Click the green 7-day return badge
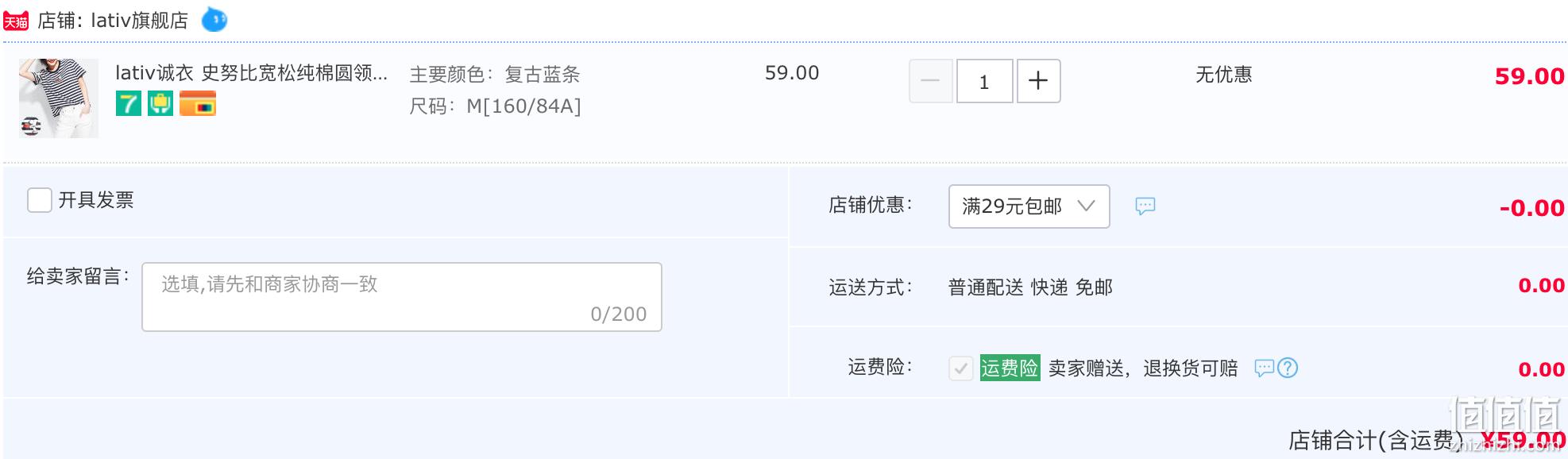Viewport: 1568px width, 459px height. 129,103
